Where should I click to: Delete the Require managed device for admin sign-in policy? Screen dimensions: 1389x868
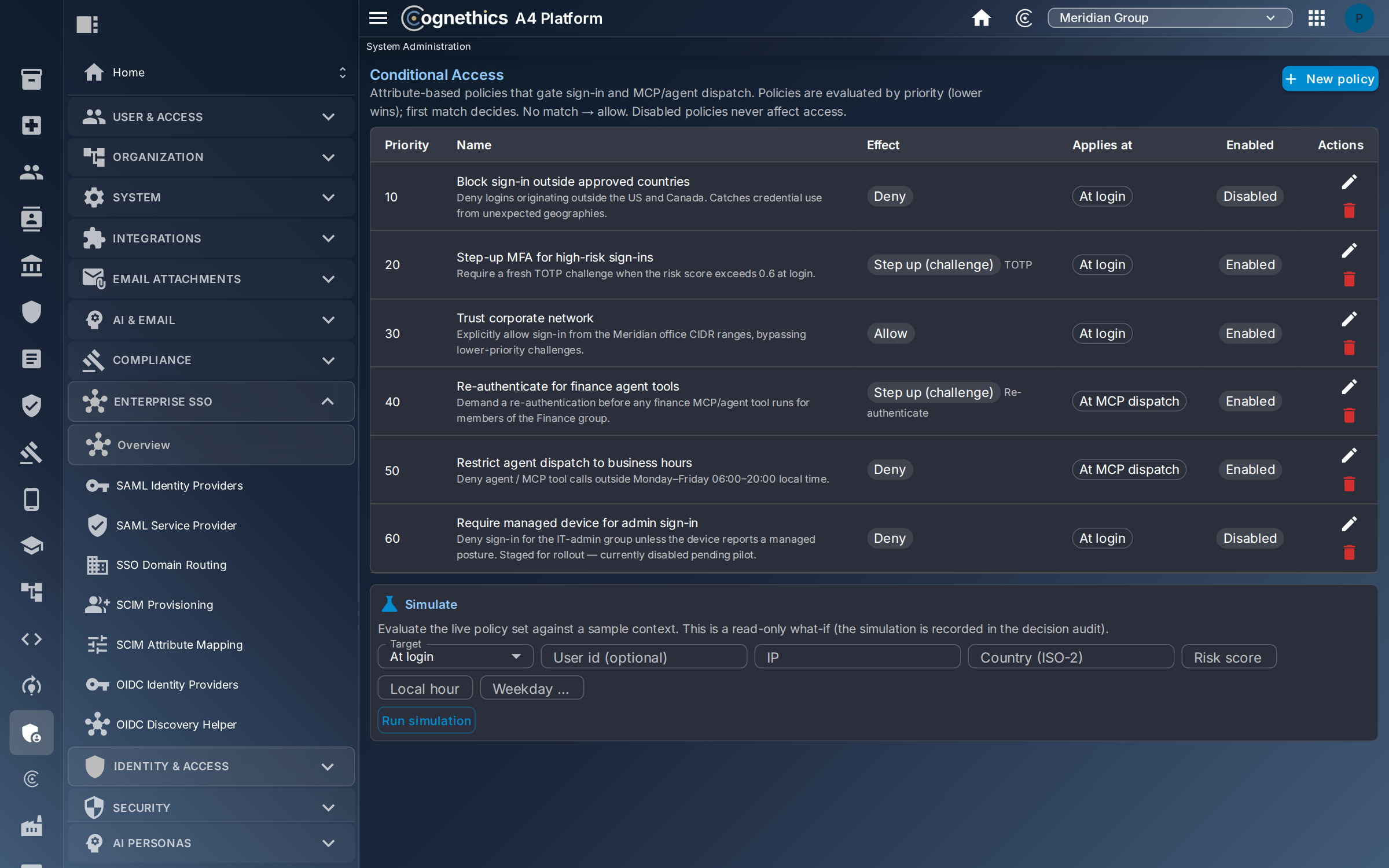click(x=1348, y=553)
